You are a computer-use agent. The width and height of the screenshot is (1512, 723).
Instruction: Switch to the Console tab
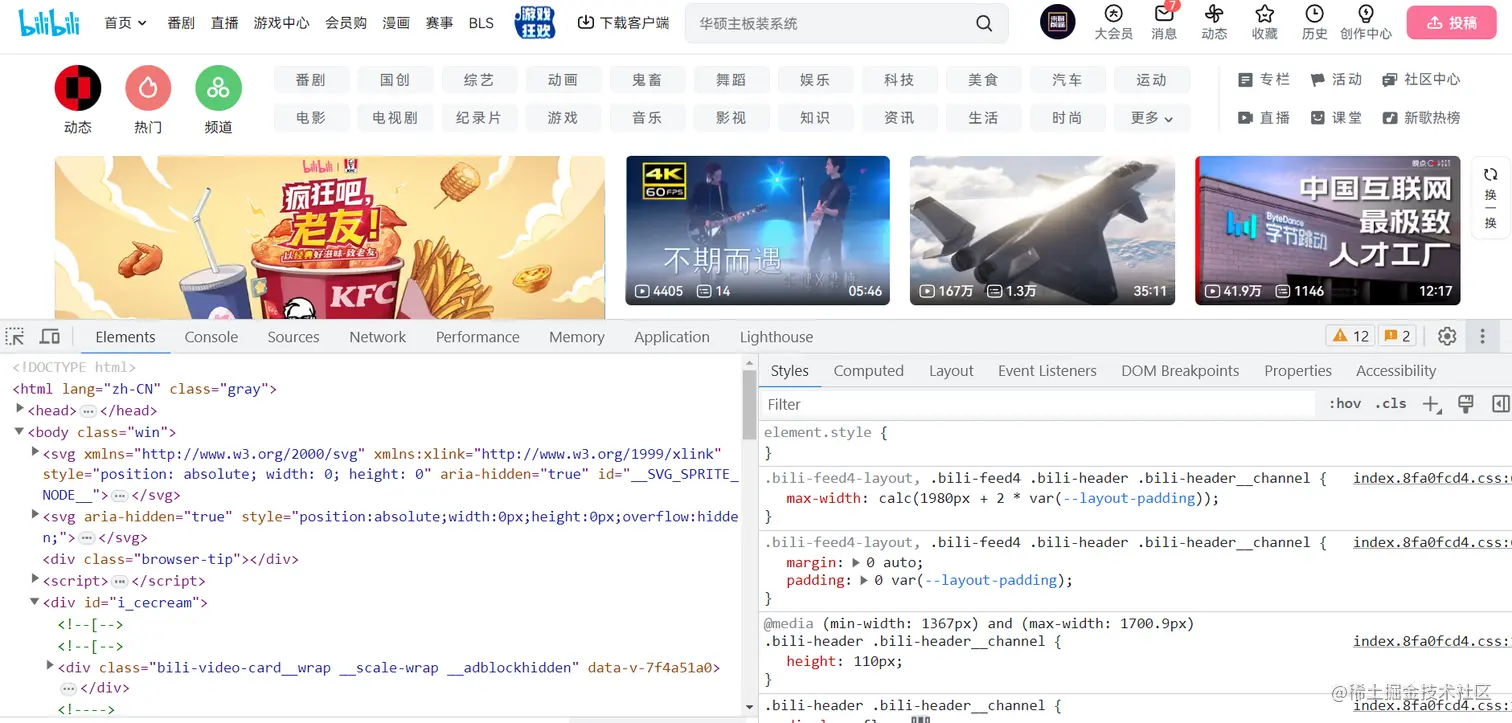click(x=210, y=336)
